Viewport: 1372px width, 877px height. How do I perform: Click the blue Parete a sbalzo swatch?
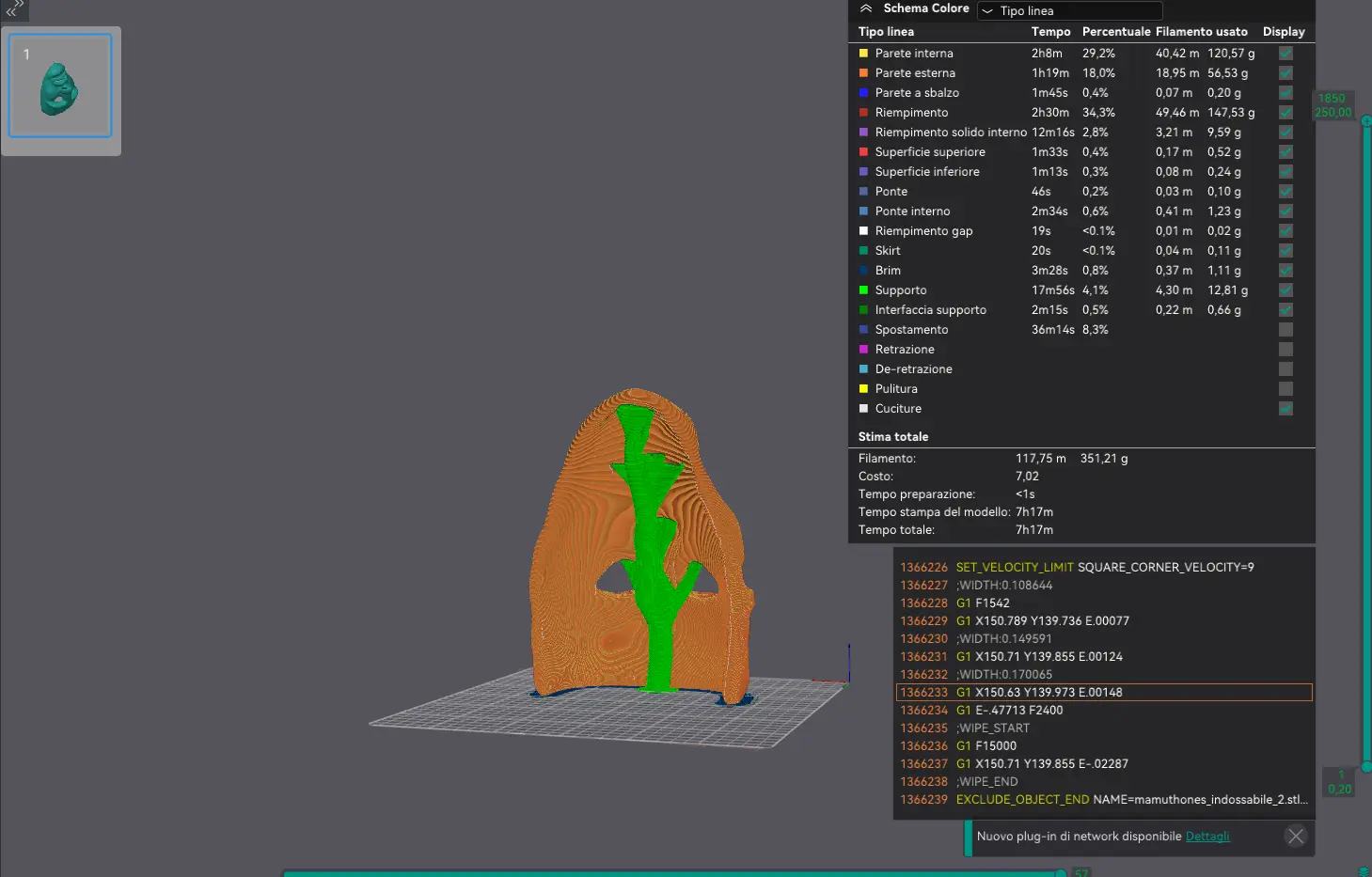tap(863, 93)
